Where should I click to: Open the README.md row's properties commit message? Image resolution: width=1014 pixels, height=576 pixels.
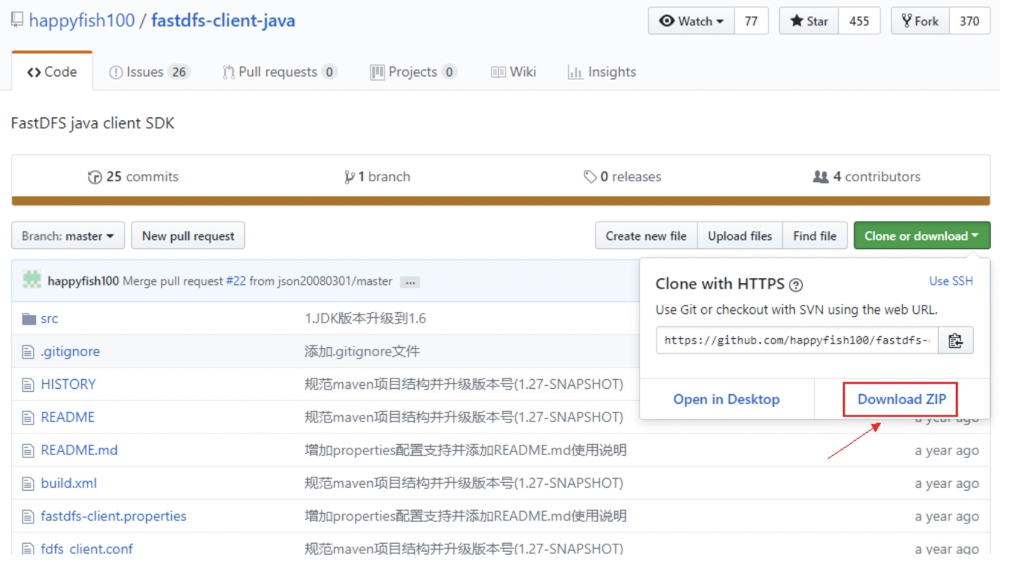coord(466,451)
